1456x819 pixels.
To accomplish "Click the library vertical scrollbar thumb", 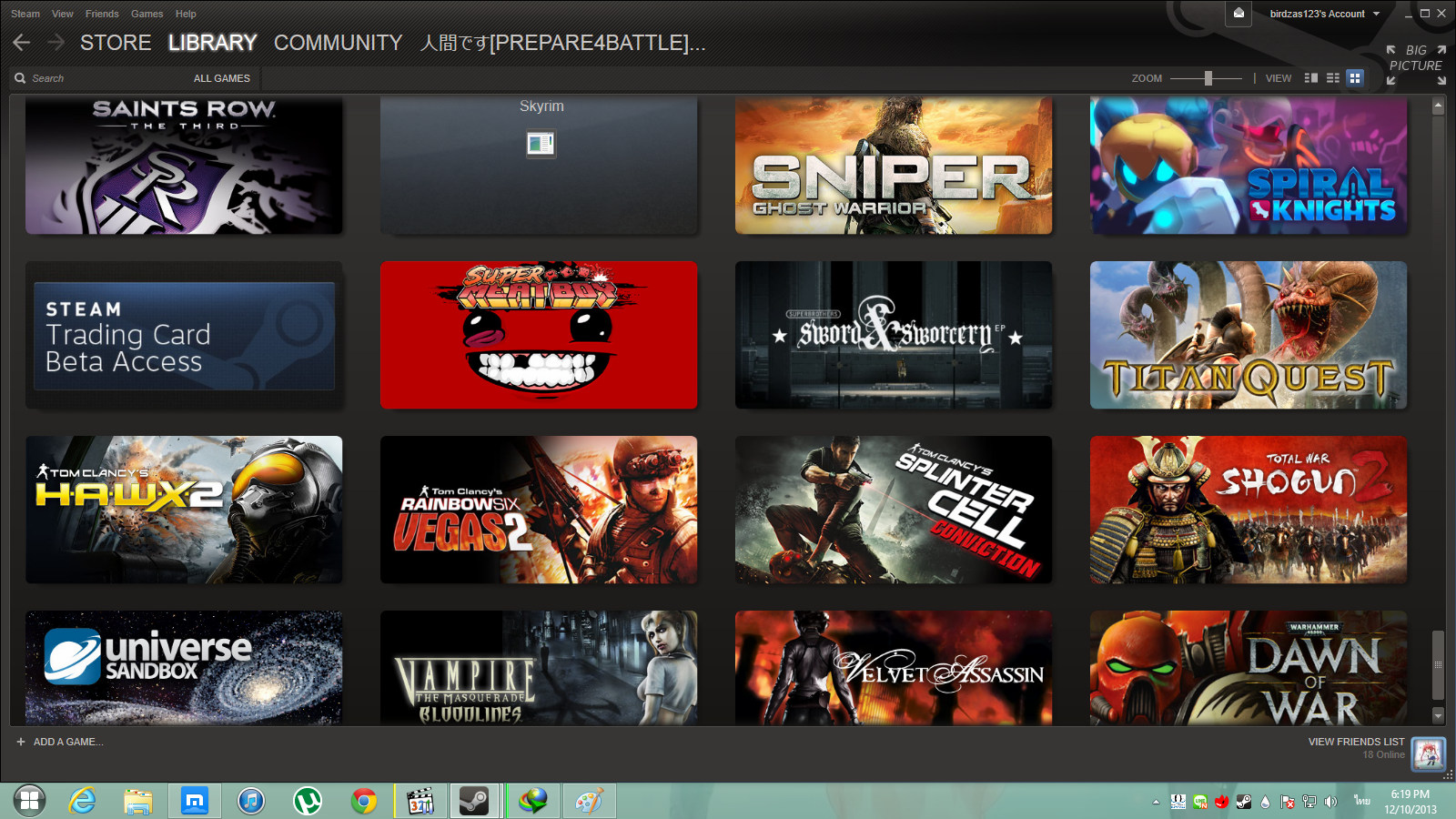I will click(1438, 665).
